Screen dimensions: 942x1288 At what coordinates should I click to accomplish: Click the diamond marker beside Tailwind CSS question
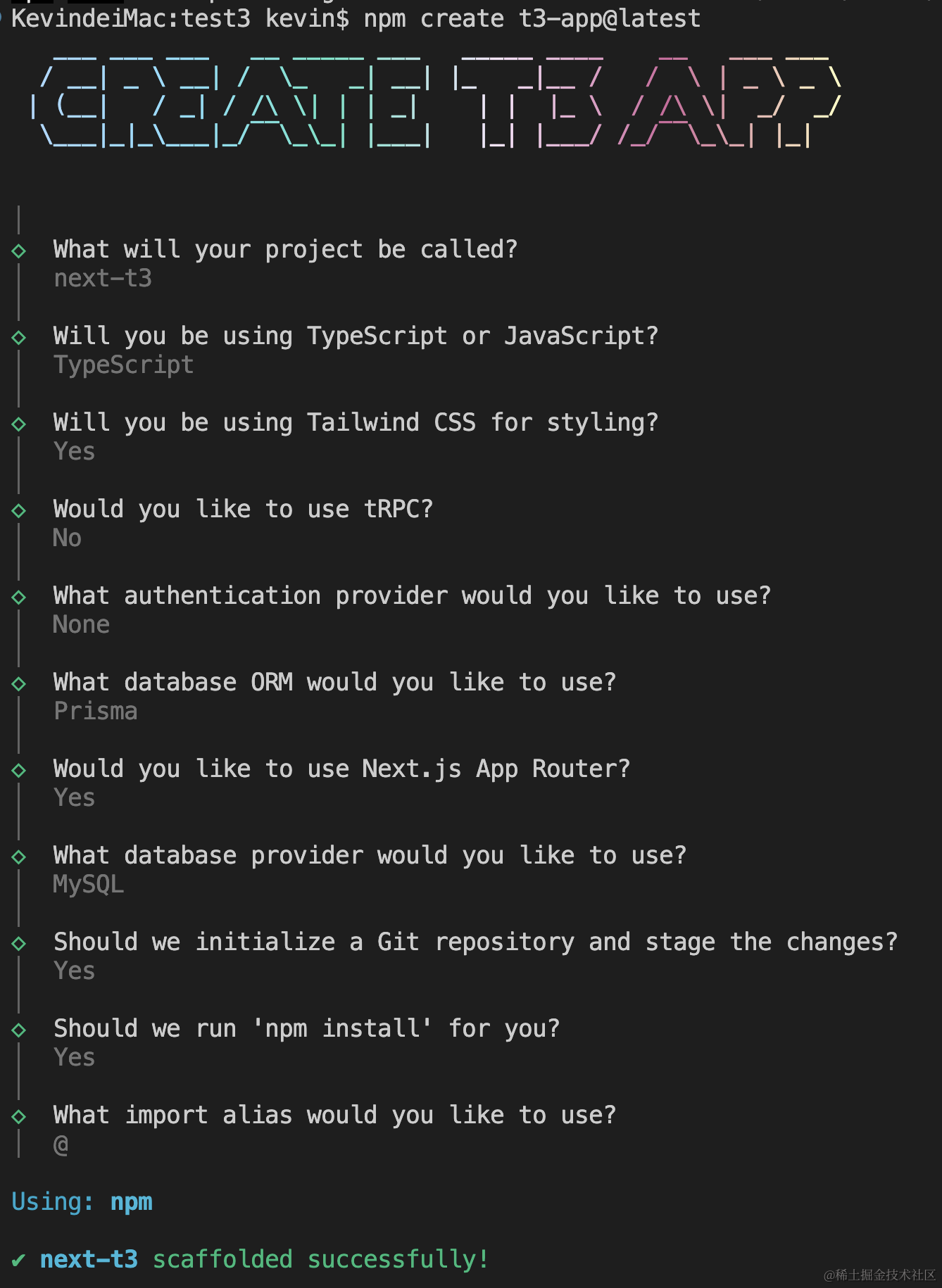point(19,424)
